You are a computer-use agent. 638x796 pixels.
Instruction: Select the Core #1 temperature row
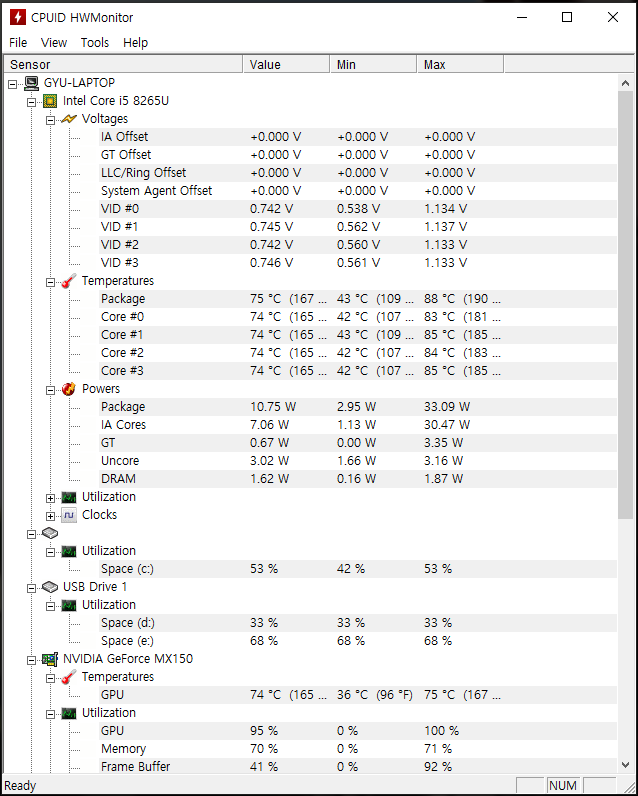358,335
